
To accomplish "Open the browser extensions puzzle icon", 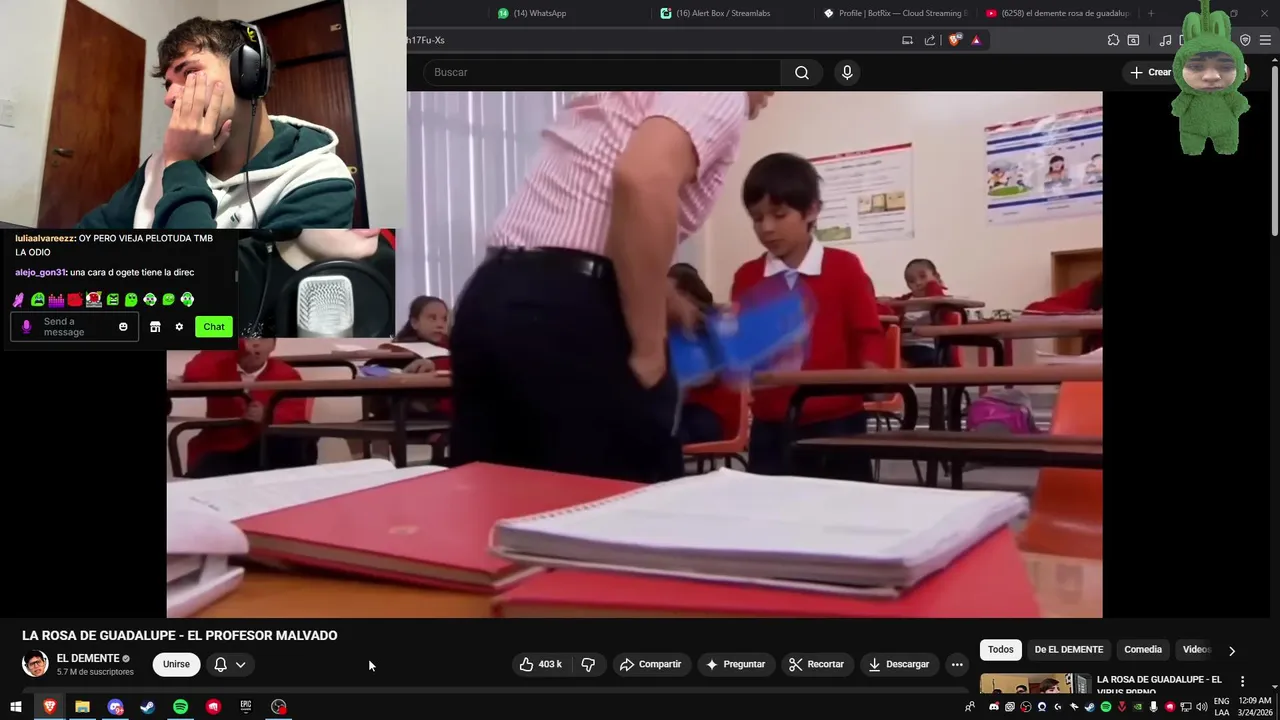I will pyautogui.click(x=1113, y=40).
